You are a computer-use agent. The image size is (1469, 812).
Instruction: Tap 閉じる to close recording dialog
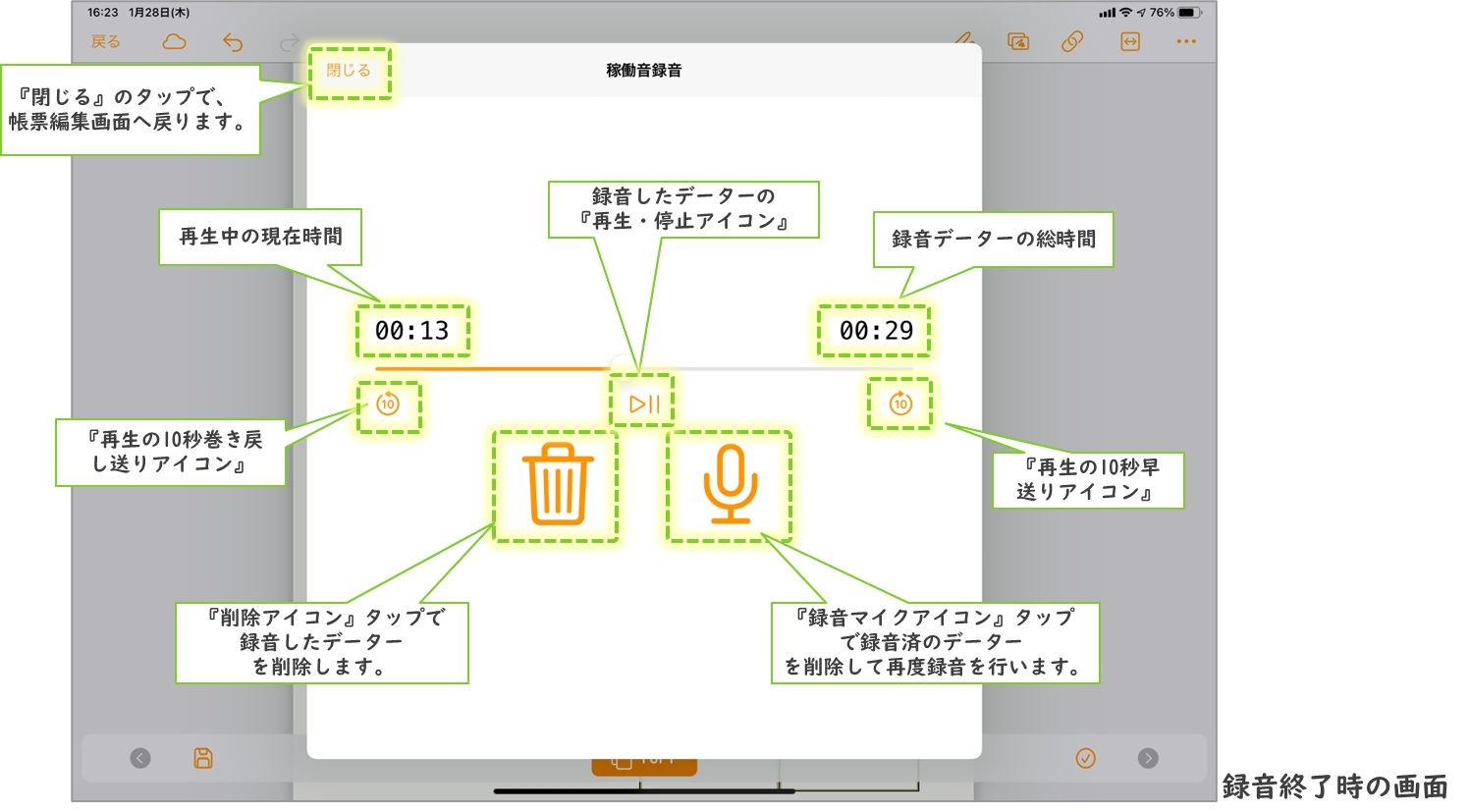pyautogui.click(x=349, y=71)
